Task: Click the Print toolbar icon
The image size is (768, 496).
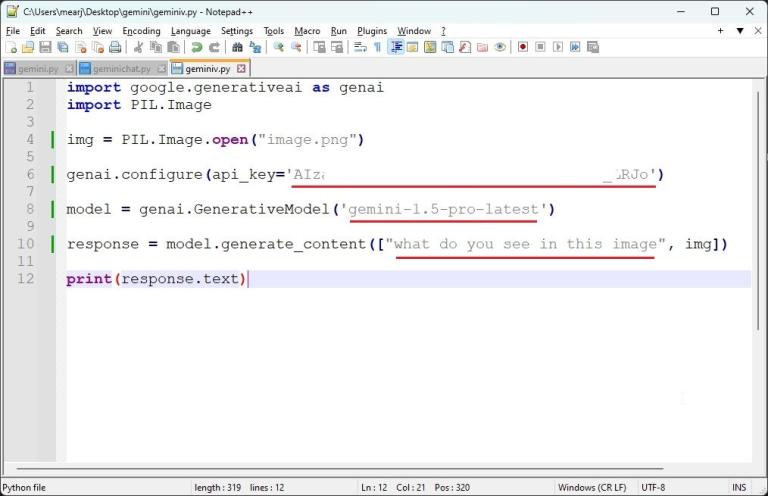Action: [x=115, y=47]
